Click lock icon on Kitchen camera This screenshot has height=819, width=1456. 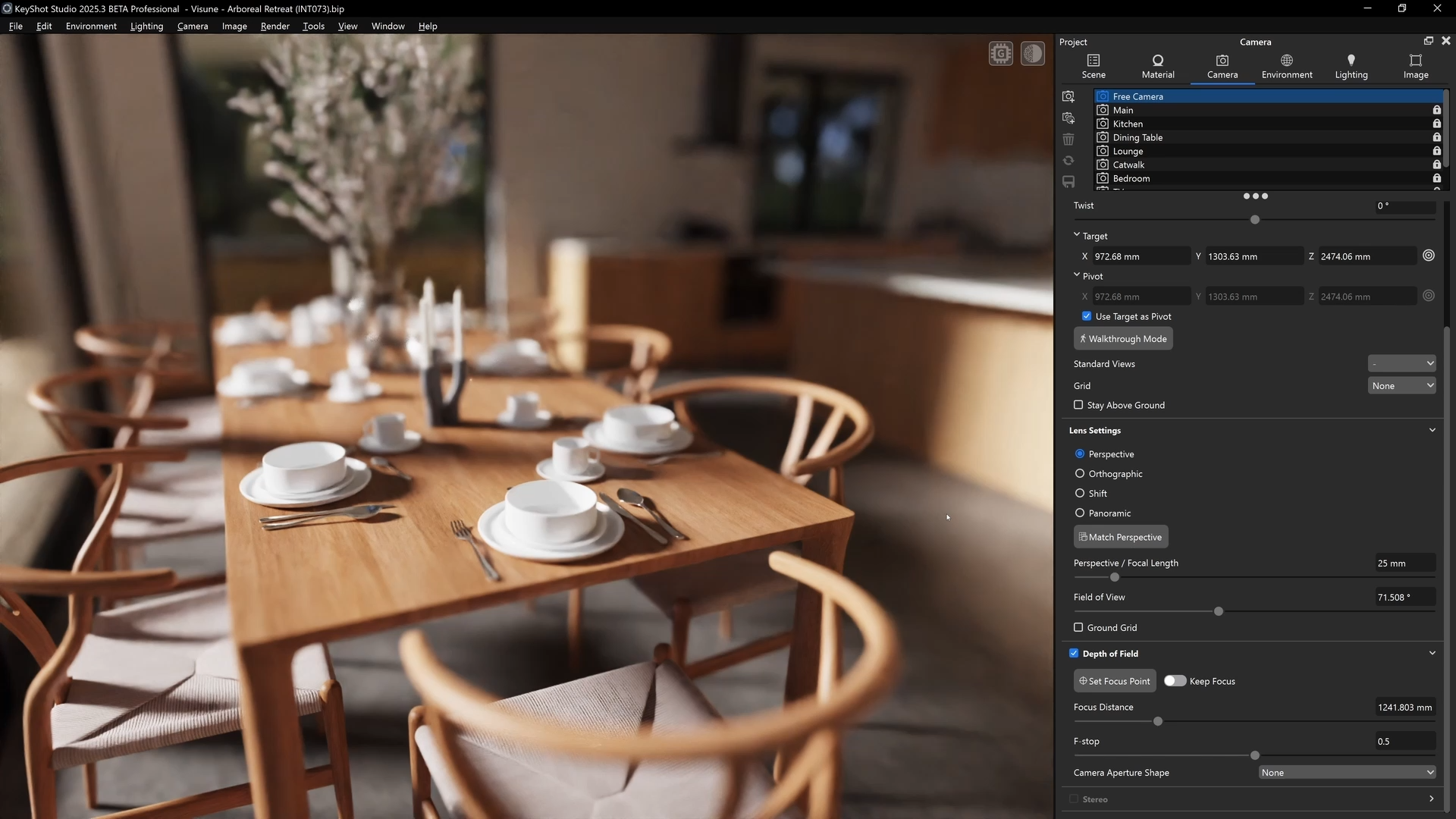coord(1436,124)
